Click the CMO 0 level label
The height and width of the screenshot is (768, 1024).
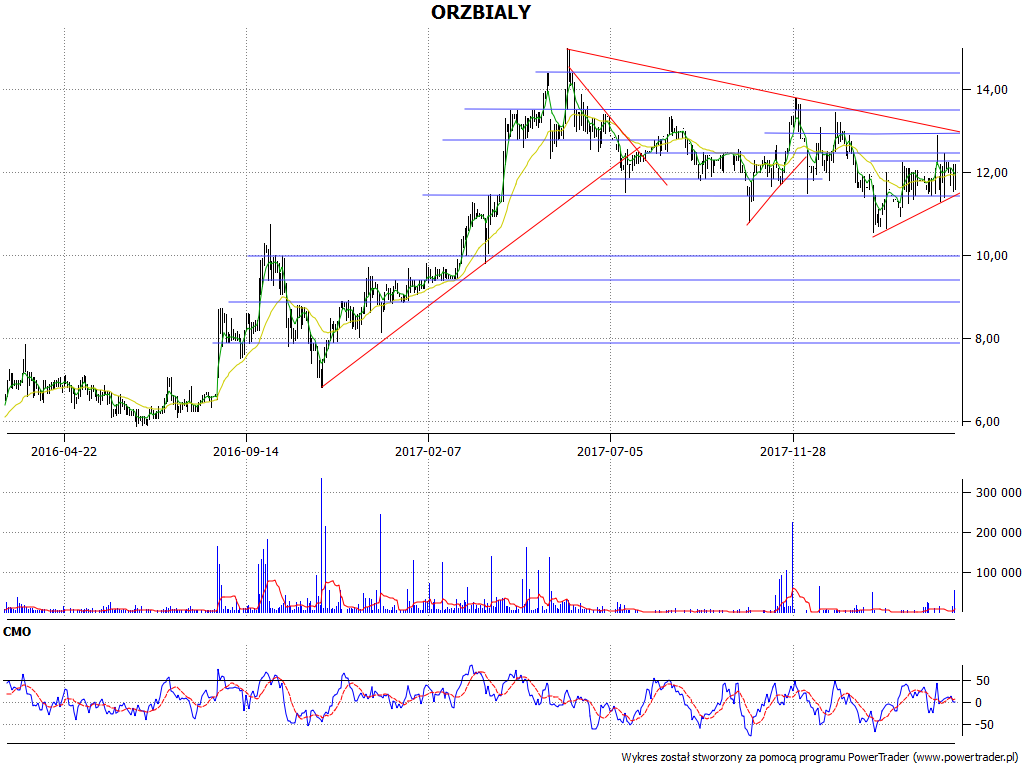[978, 703]
